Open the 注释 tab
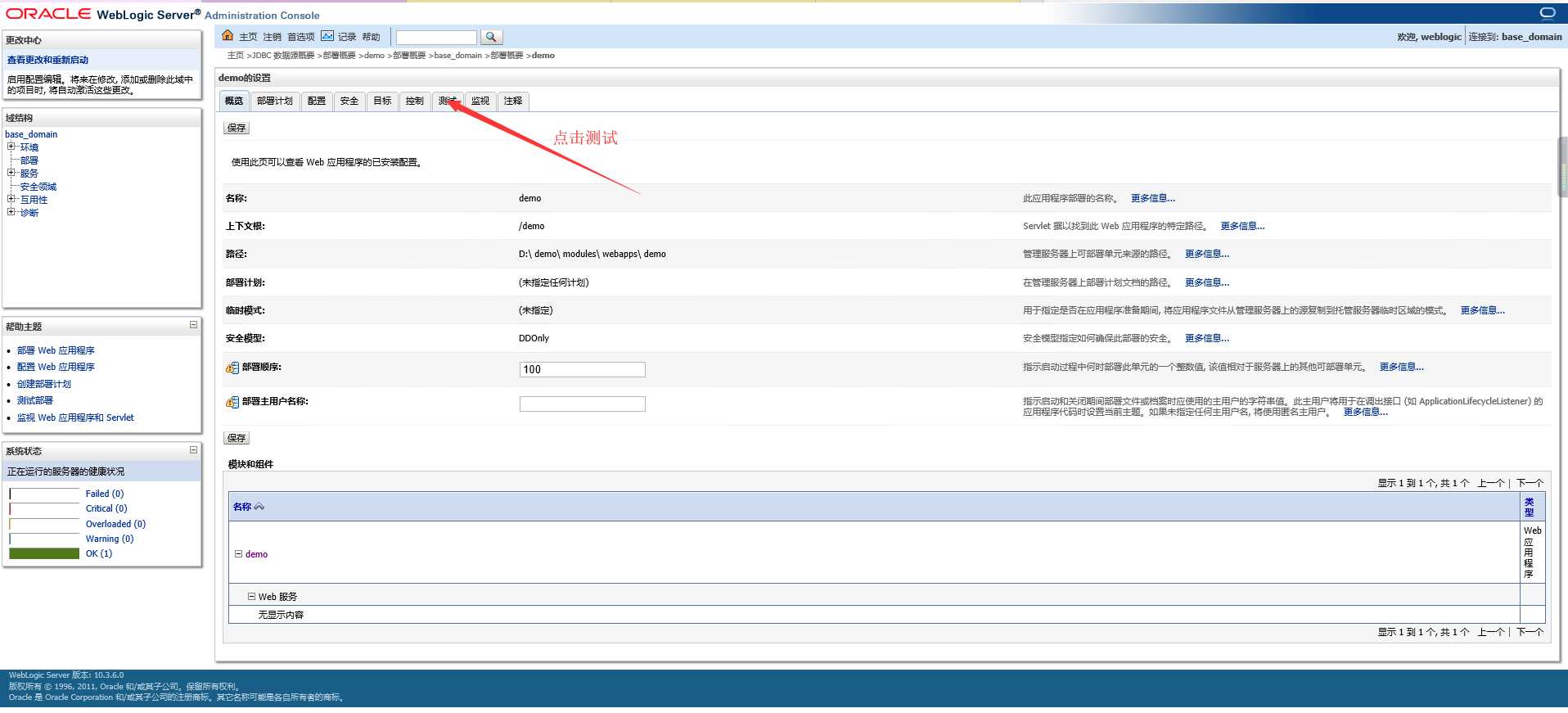1568x713 pixels. tap(513, 101)
